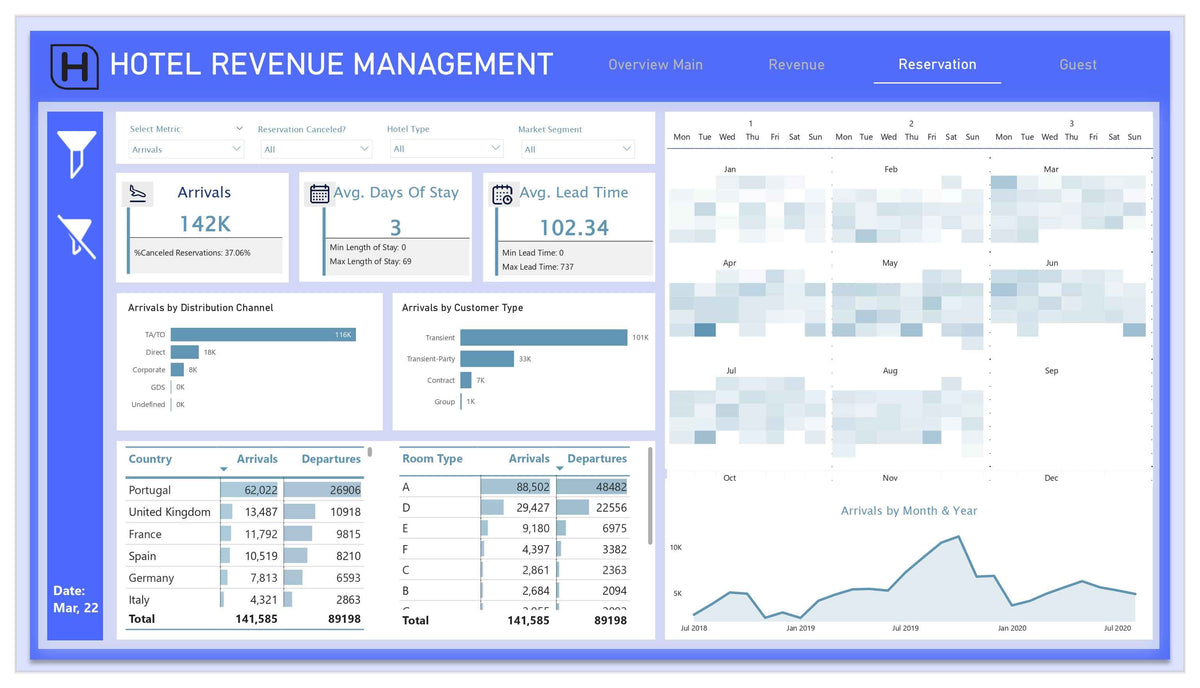
Task: Open the Reservation Canceled dropdown
Action: (316, 149)
